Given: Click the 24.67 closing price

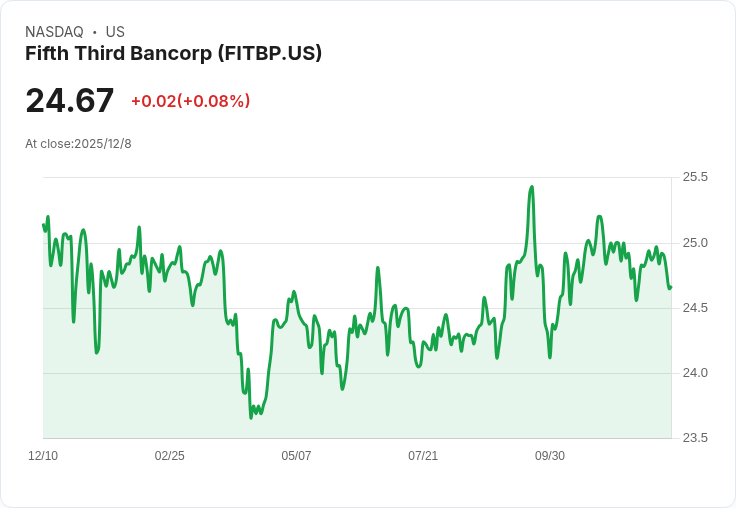Looking at the screenshot, I should (69, 100).
